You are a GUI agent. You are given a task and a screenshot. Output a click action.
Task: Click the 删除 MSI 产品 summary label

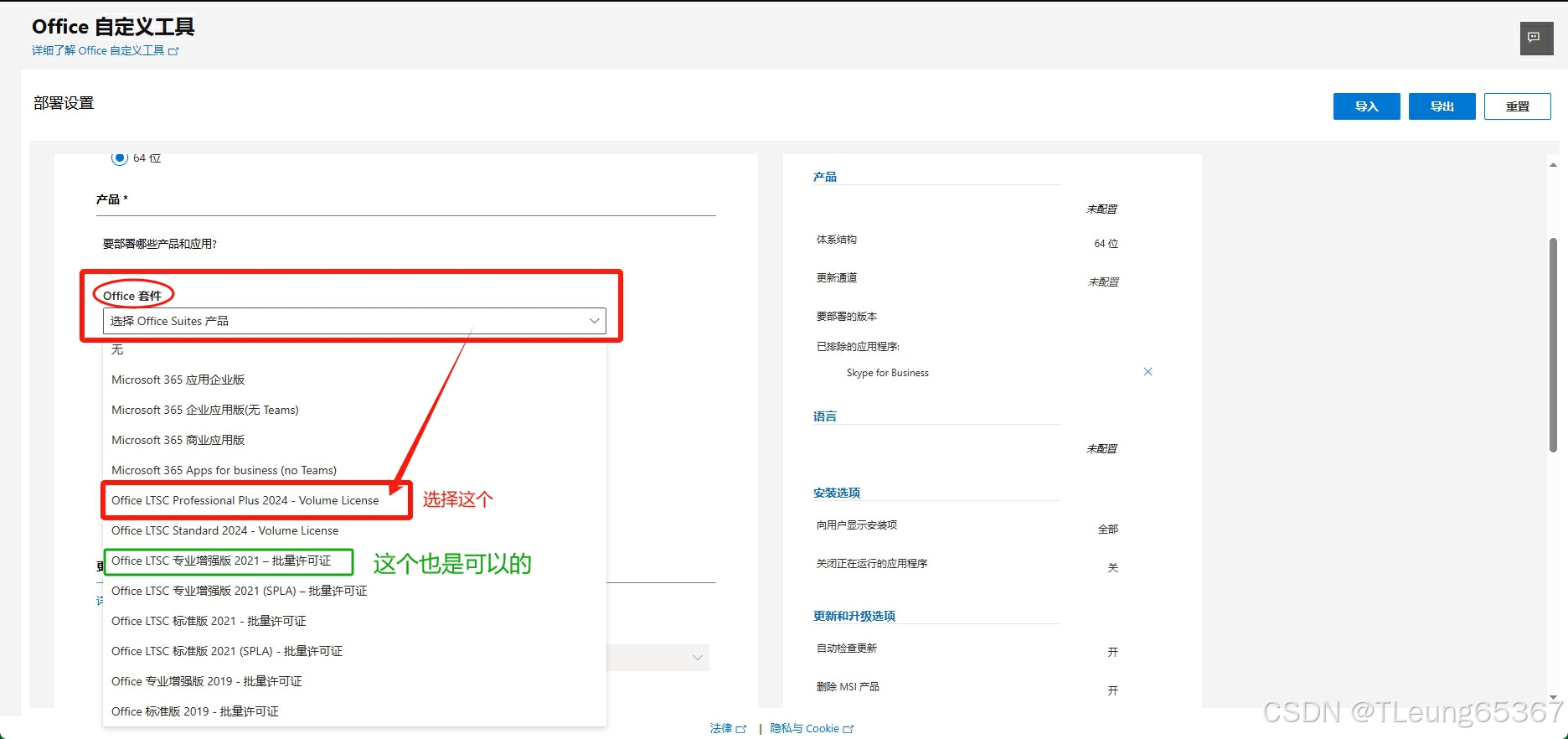tap(848, 687)
